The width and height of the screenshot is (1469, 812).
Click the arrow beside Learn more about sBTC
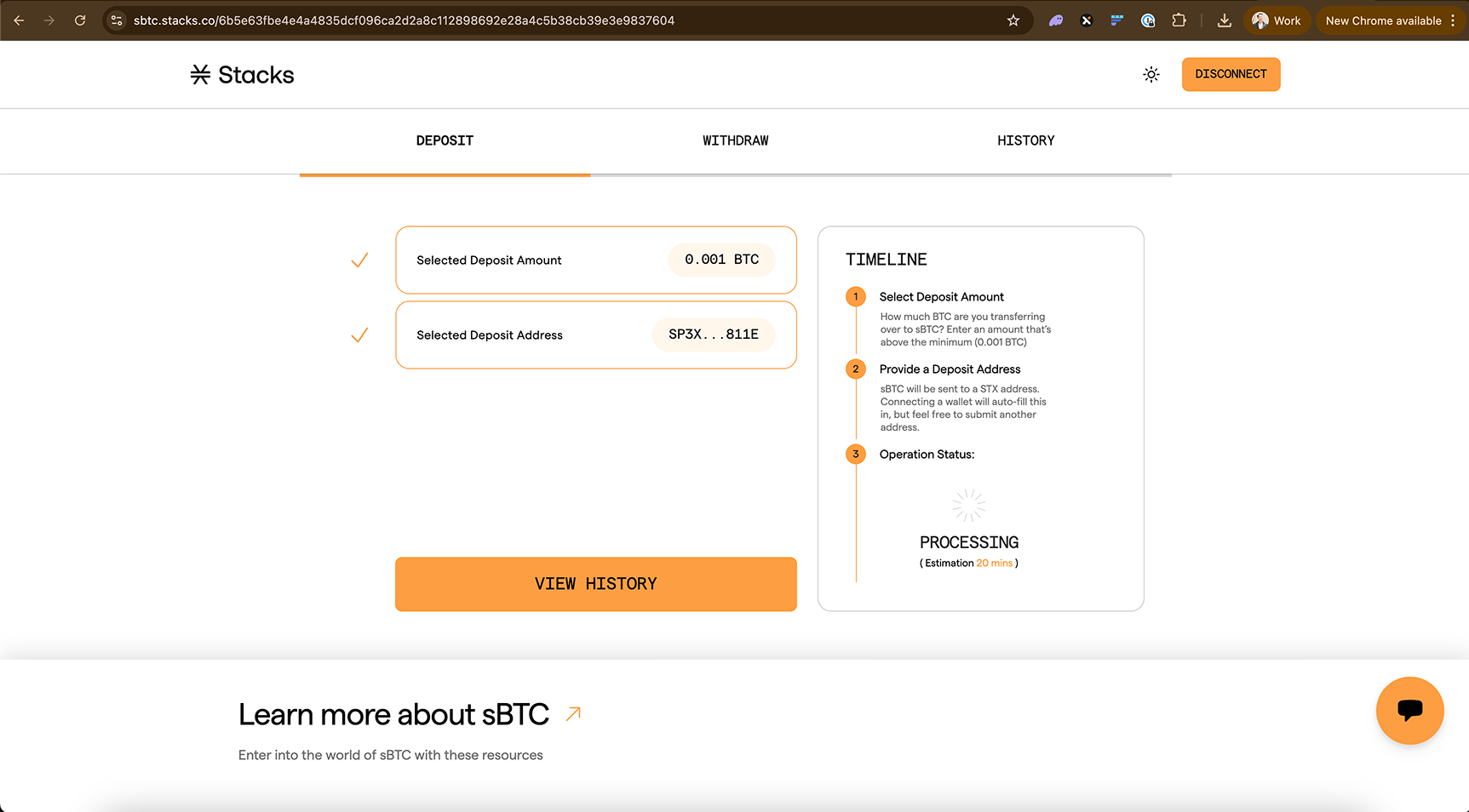(573, 714)
